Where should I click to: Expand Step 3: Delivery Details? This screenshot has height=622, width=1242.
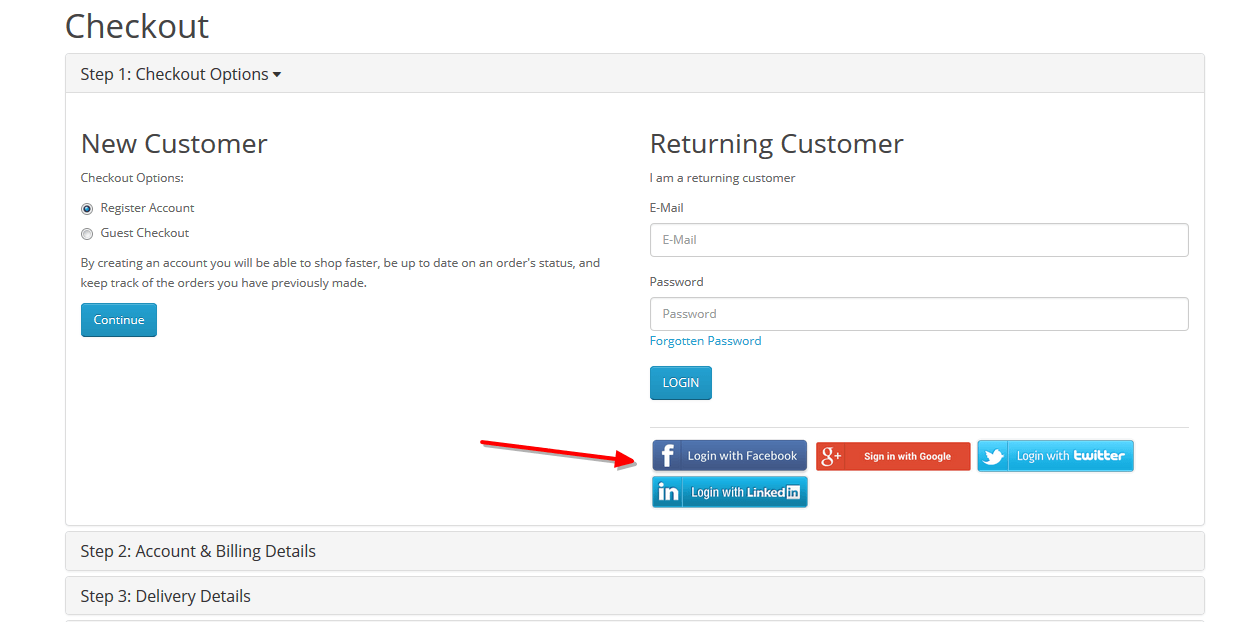point(166,596)
